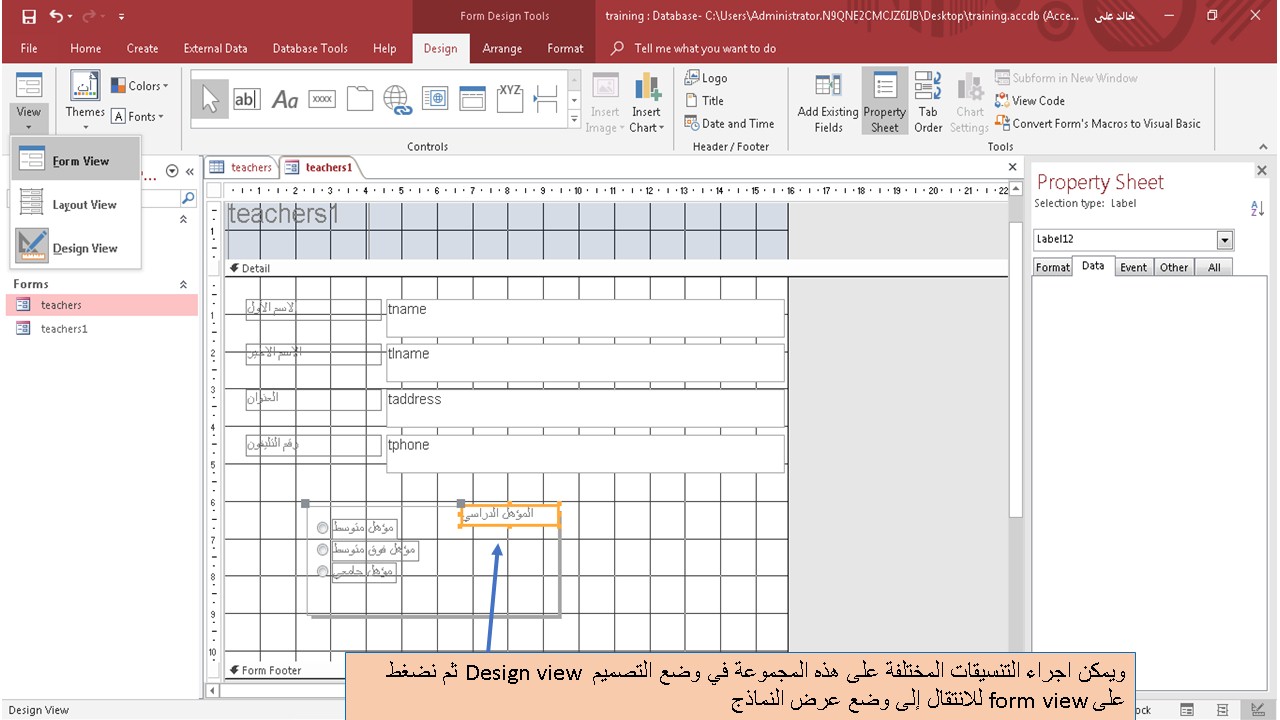The image size is (1280, 720).
Task: Select the Label (Aa) control
Action: tap(283, 98)
